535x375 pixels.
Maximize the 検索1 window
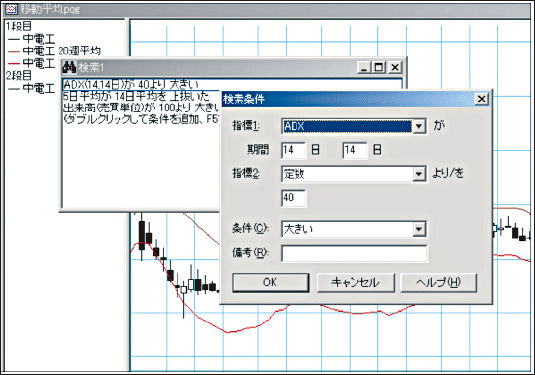point(379,67)
